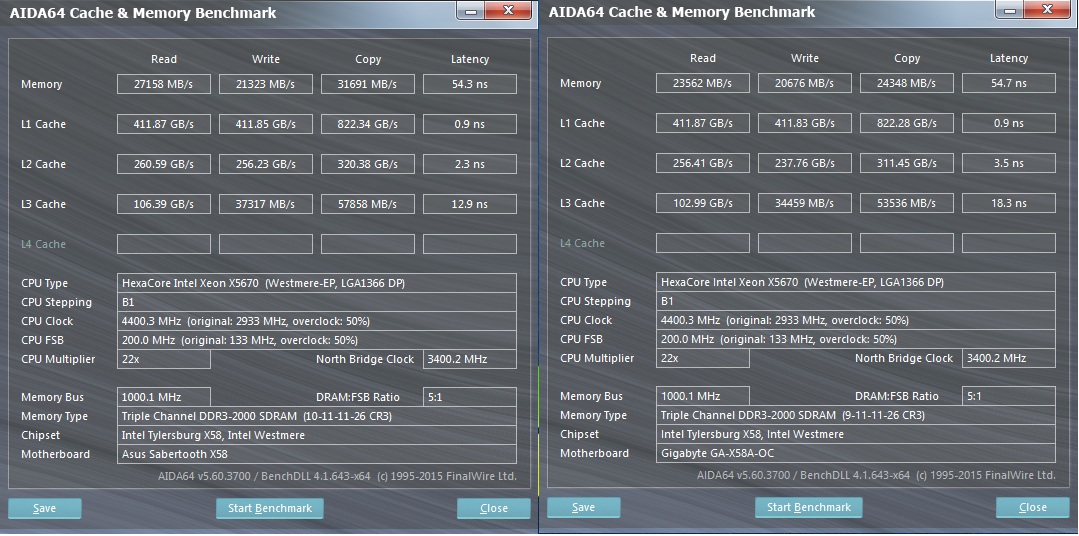1079x536 pixels.
Task: Select L2 Cache Copy 311.45 GB/s field
Action: click(x=906, y=162)
